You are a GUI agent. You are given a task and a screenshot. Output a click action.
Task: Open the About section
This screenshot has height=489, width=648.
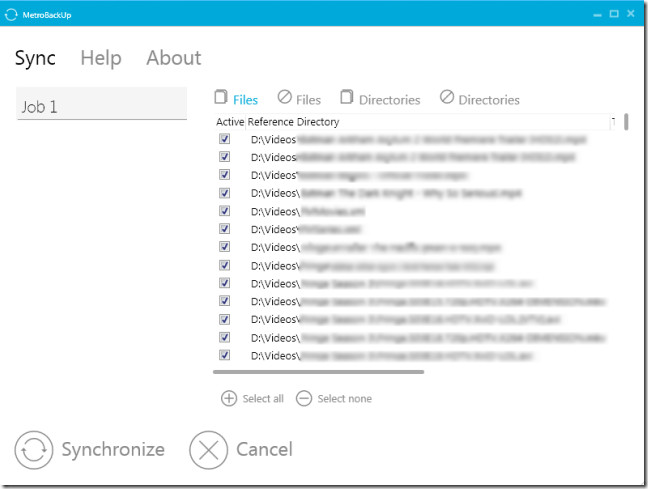(x=174, y=58)
